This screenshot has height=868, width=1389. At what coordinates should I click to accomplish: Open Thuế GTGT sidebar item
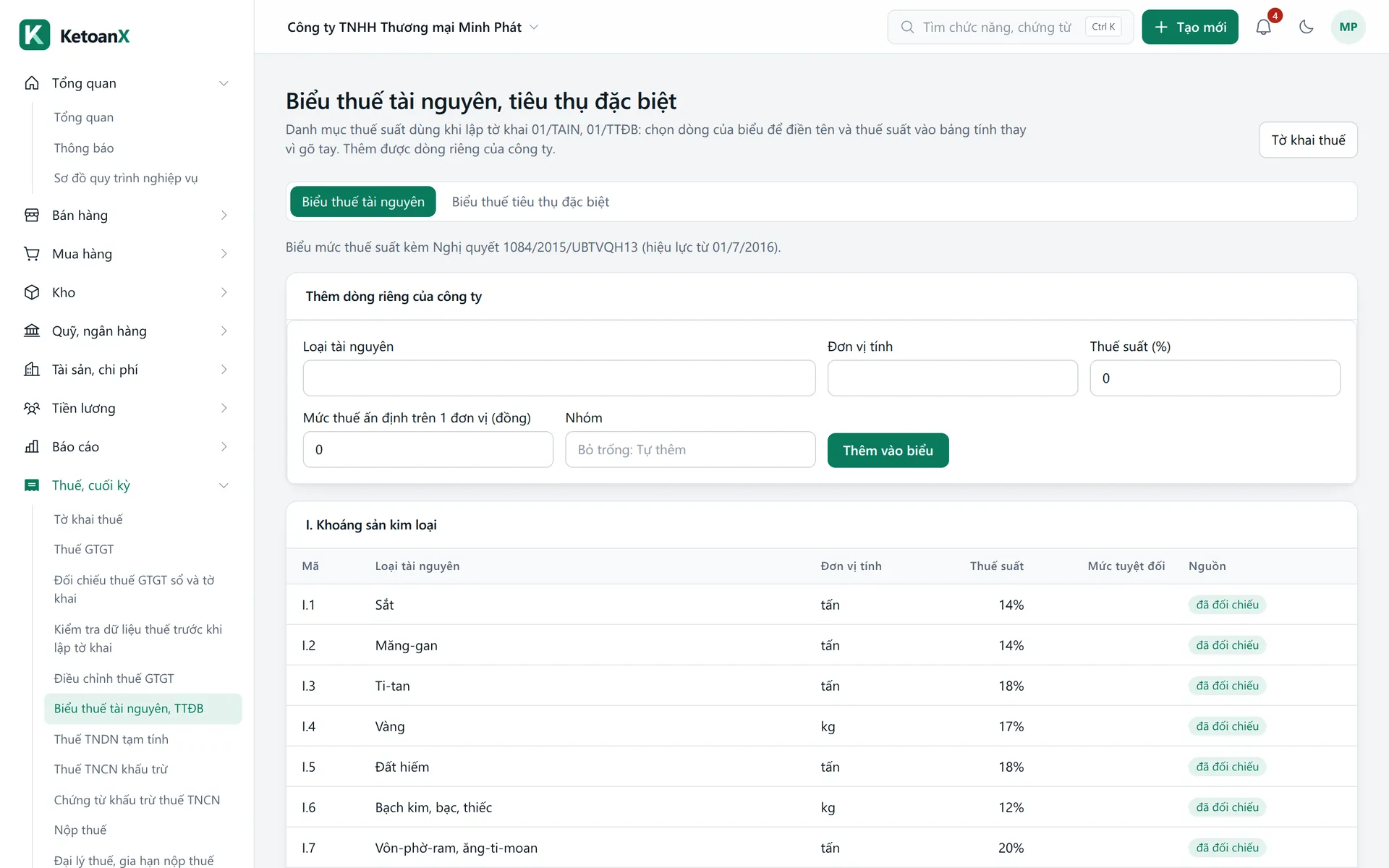pos(84,550)
